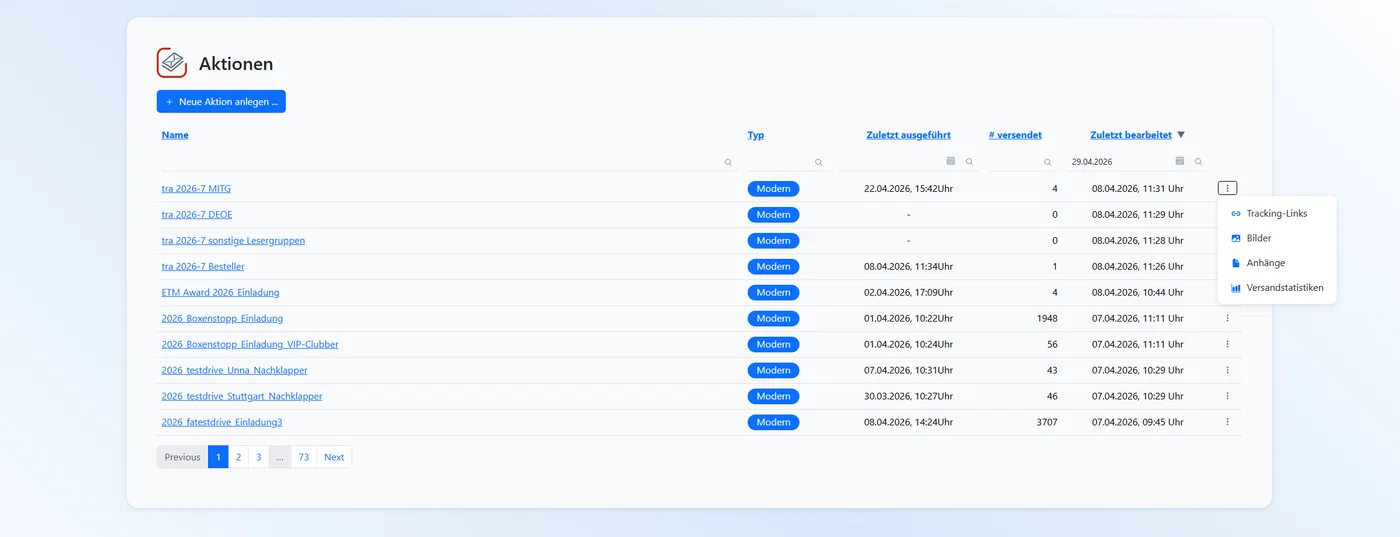Image resolution: width=1400 pixels, height=537 pixels.
Task: Click the sent count 3707
Action: [1047, 422]
